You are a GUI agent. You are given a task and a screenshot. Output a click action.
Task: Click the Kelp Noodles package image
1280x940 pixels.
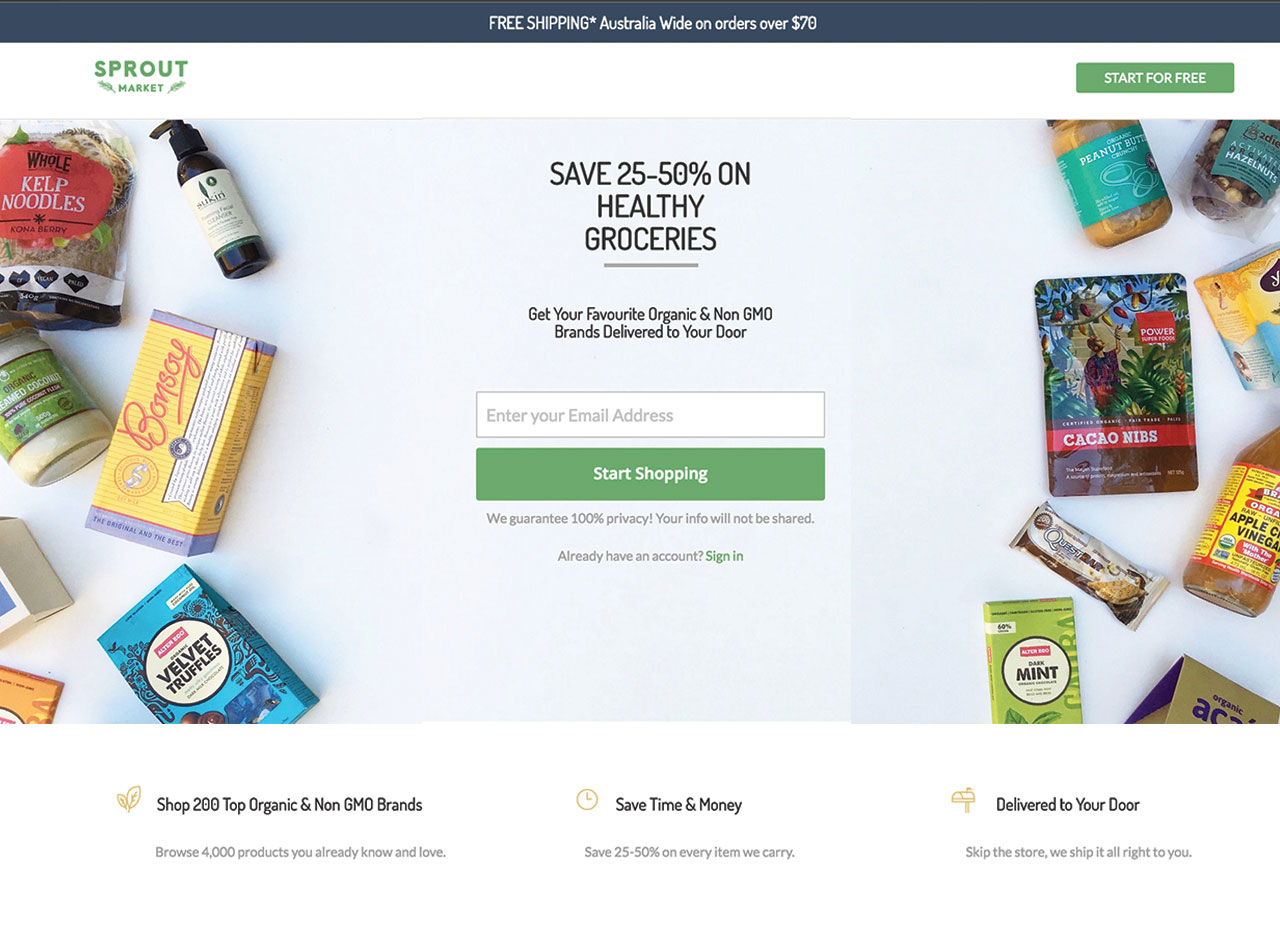tap(60, 220)
